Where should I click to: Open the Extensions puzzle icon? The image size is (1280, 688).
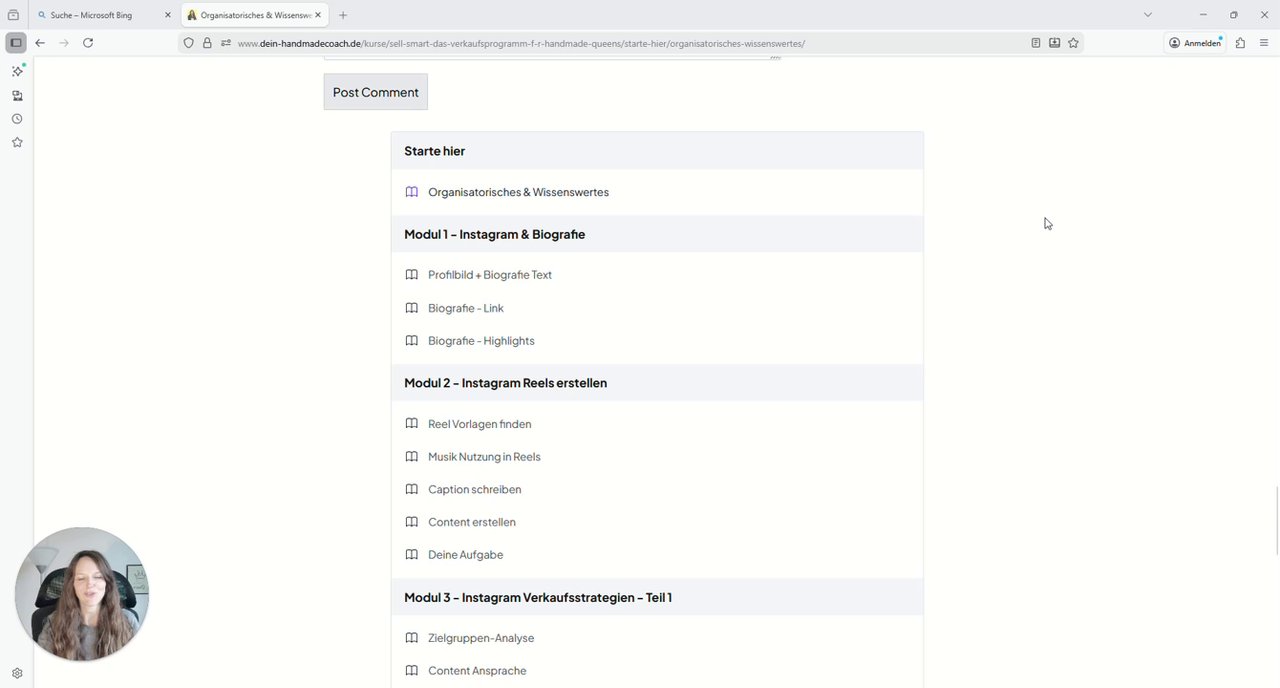tap(1240, 43)
